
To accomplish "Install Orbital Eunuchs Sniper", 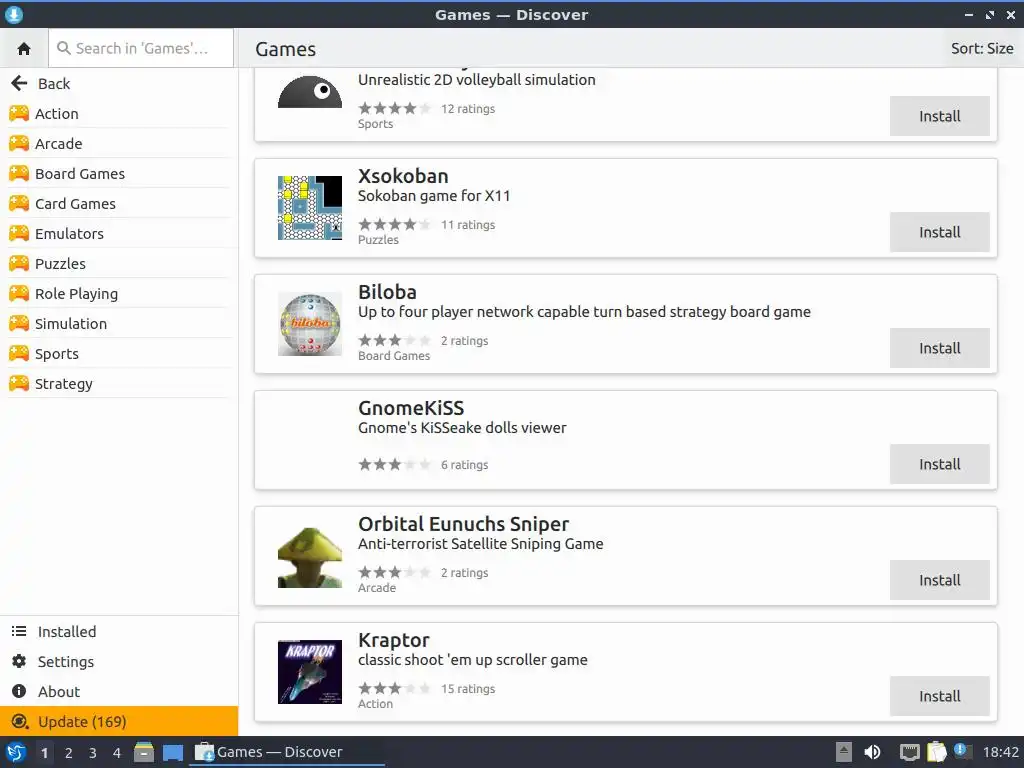I will pyautogui.click(x=939, y=580).
